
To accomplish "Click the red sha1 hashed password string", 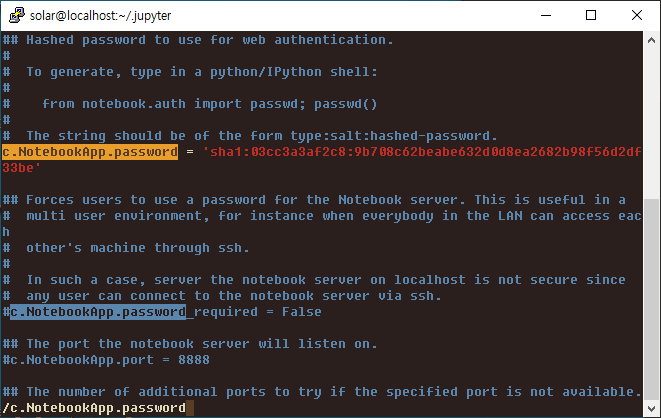I will [x=422, y=152].
